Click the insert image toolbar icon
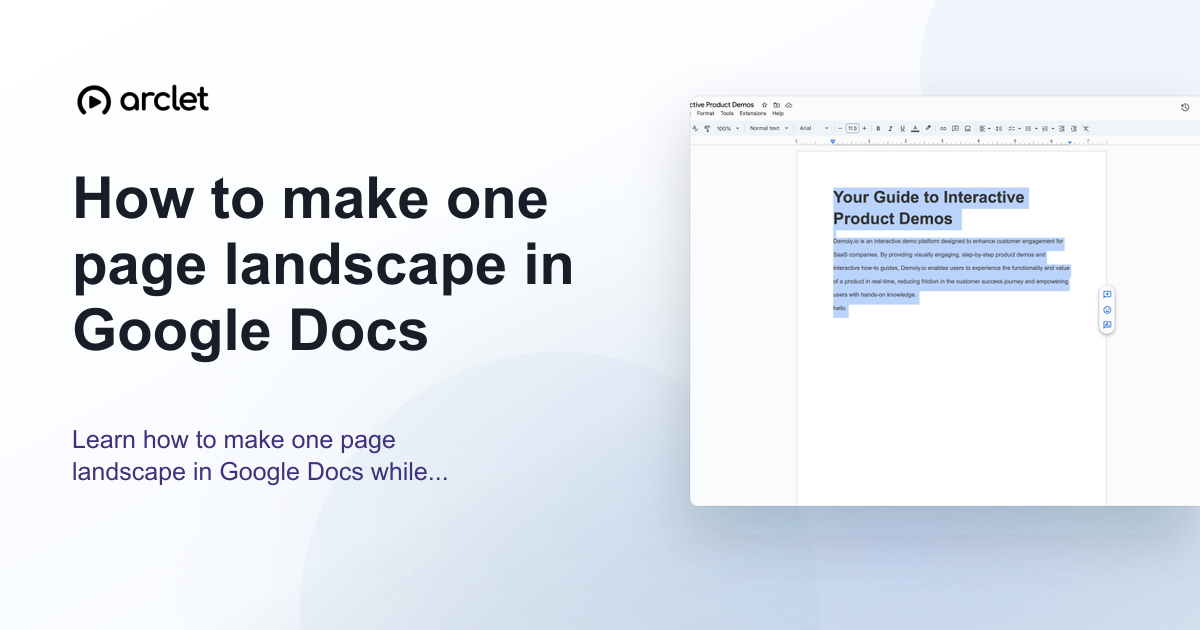The height and width of the screenshot is (630, 1200). (968, 128)
